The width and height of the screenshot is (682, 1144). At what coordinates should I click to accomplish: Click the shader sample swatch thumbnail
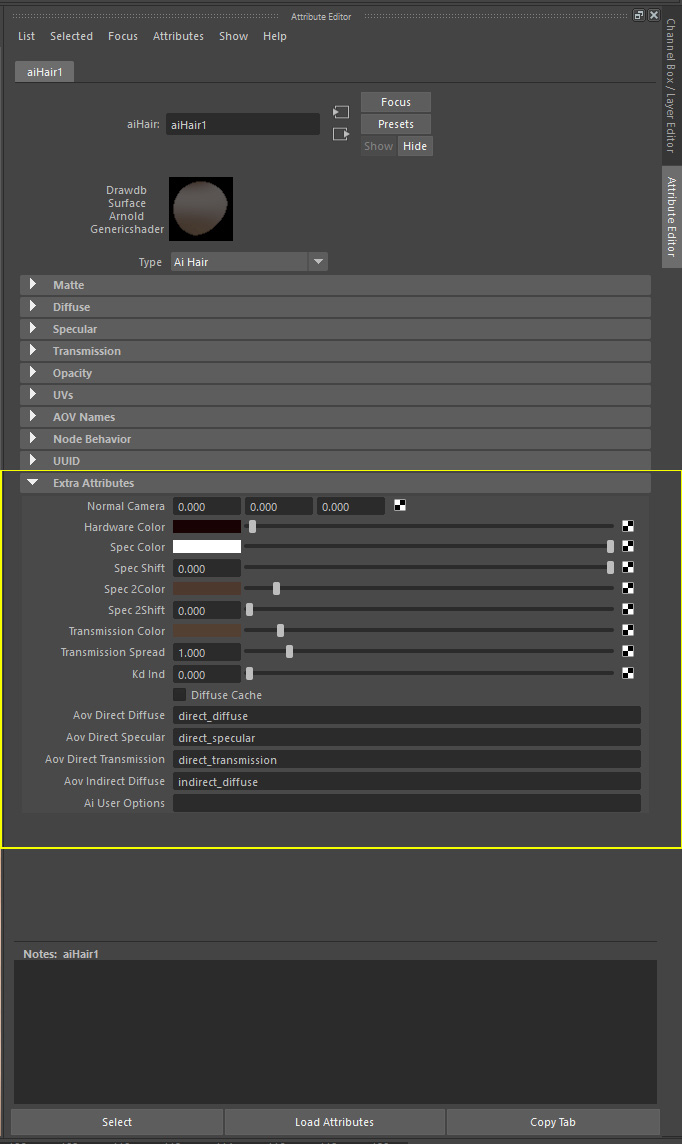pyautogui.click(x=201, y=209)
